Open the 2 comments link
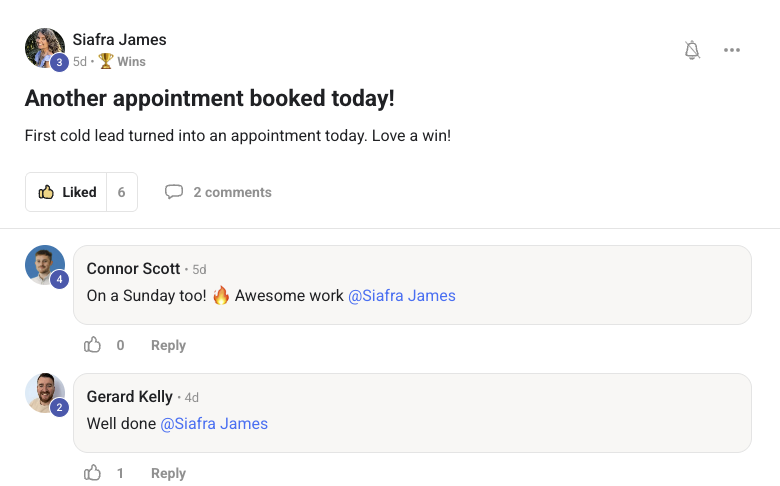 pos(232,192)
